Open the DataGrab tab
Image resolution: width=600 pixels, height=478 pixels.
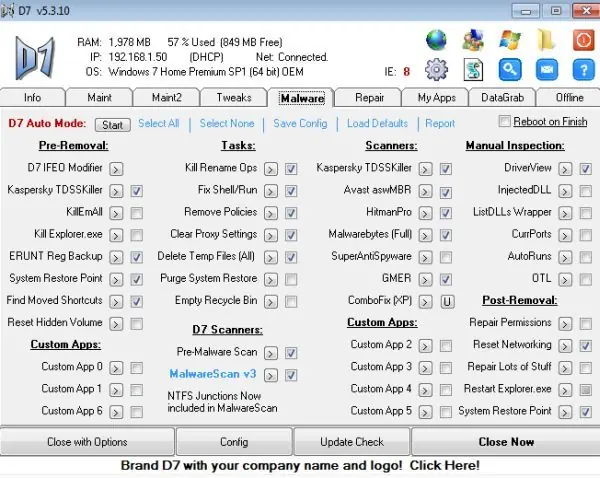point(502,98)
